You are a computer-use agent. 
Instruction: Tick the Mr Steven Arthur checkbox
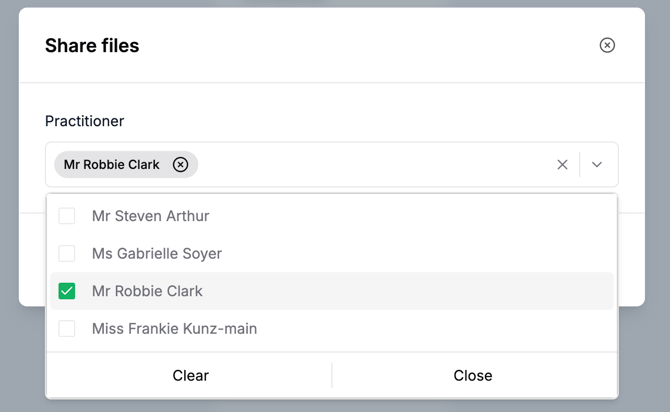pyautogui.click(x=67, y=216)
